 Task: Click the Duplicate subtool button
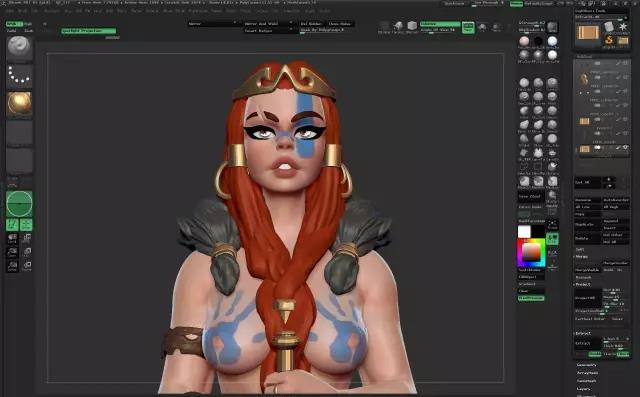(x=588, y=224)
